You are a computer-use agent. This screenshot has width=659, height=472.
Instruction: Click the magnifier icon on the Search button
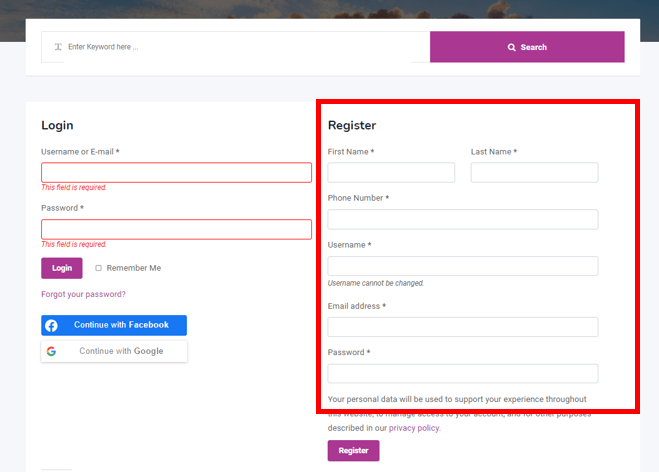tap(512, 47)
